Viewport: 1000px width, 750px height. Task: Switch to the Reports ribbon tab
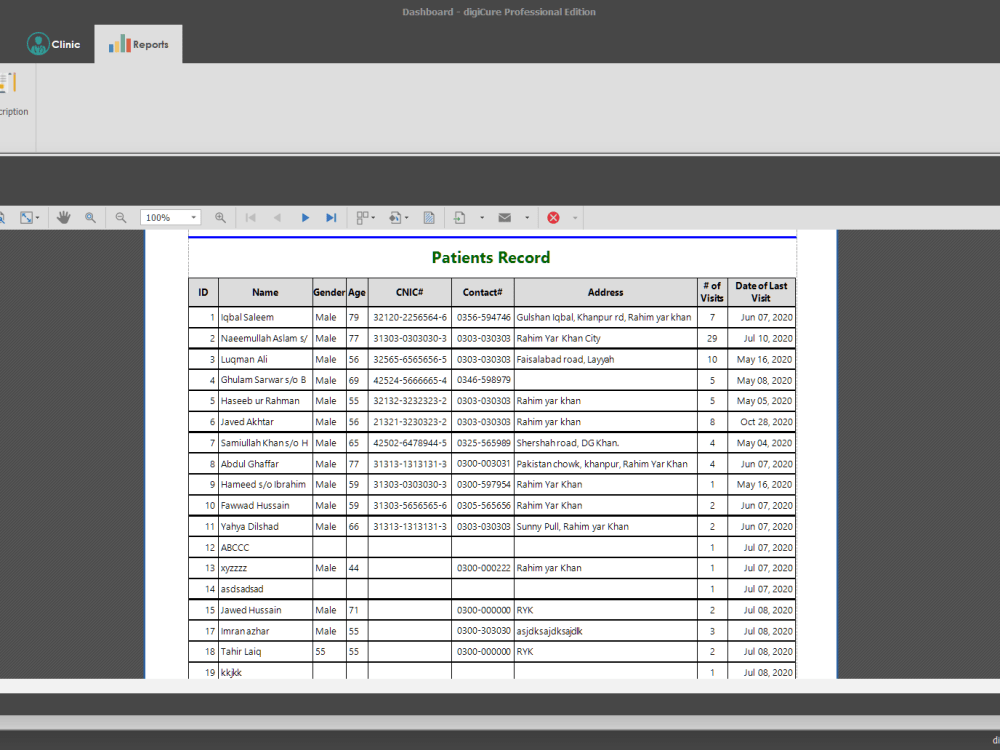pyautogui.click(x=138, y=44)
